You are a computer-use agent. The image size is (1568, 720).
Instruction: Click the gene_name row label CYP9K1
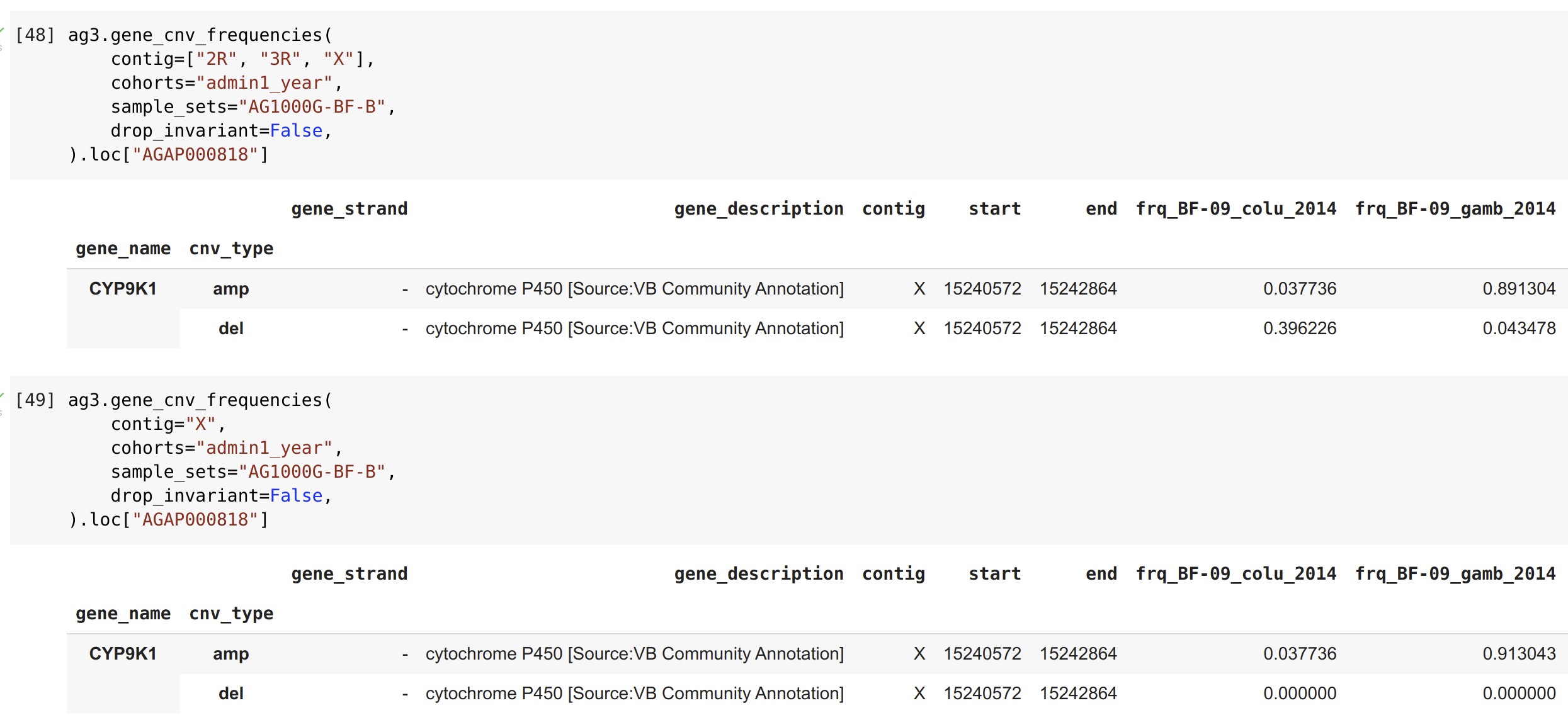pyautogui.click(x=123, y=288)
